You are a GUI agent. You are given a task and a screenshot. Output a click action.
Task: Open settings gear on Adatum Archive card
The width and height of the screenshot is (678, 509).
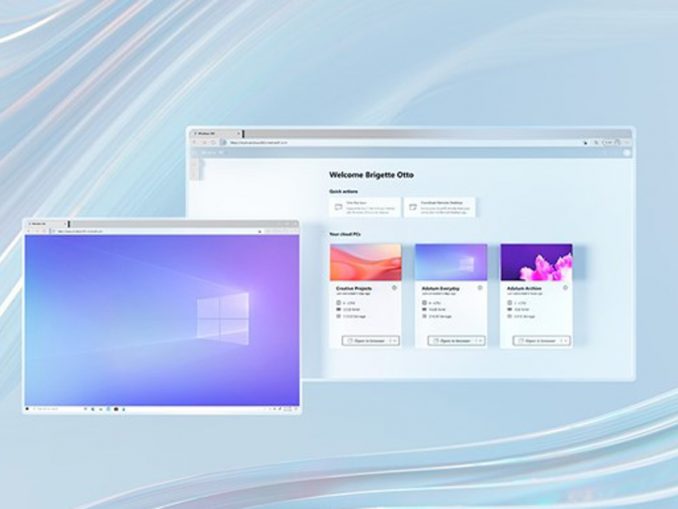[x=565, y=288]
